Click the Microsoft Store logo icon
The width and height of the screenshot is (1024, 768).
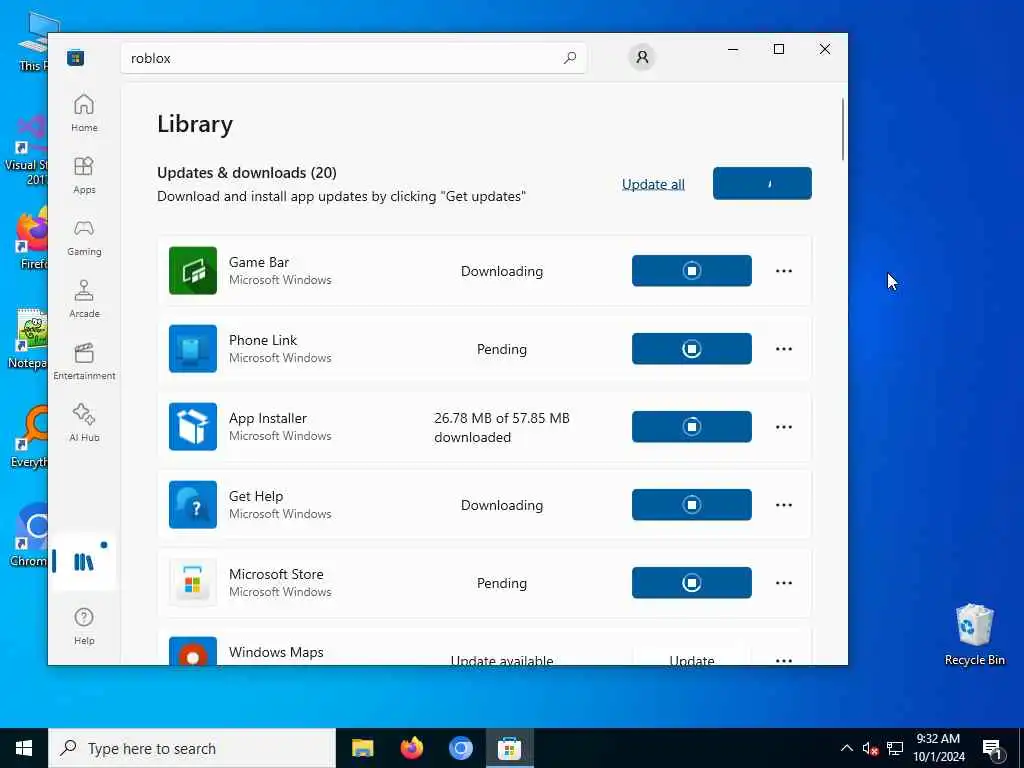tap(76, 58)
